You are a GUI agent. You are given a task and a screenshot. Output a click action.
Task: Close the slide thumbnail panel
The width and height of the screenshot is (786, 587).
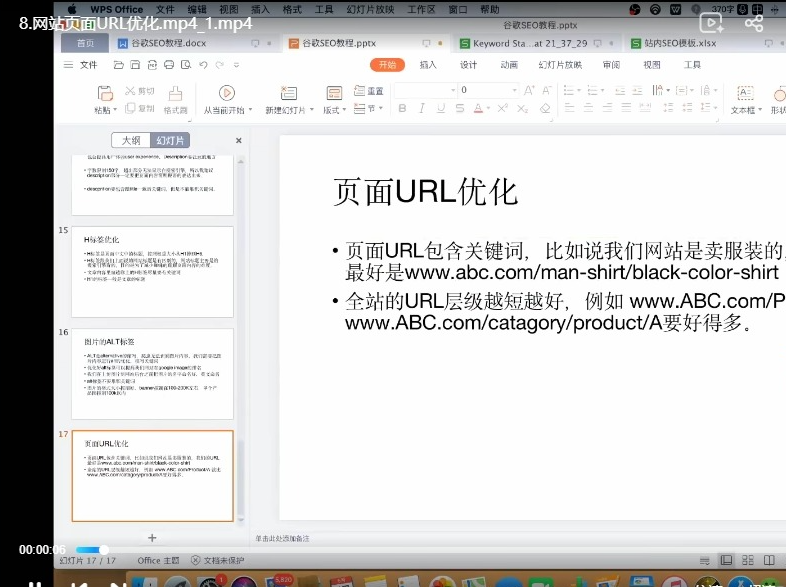coord(239,140)
